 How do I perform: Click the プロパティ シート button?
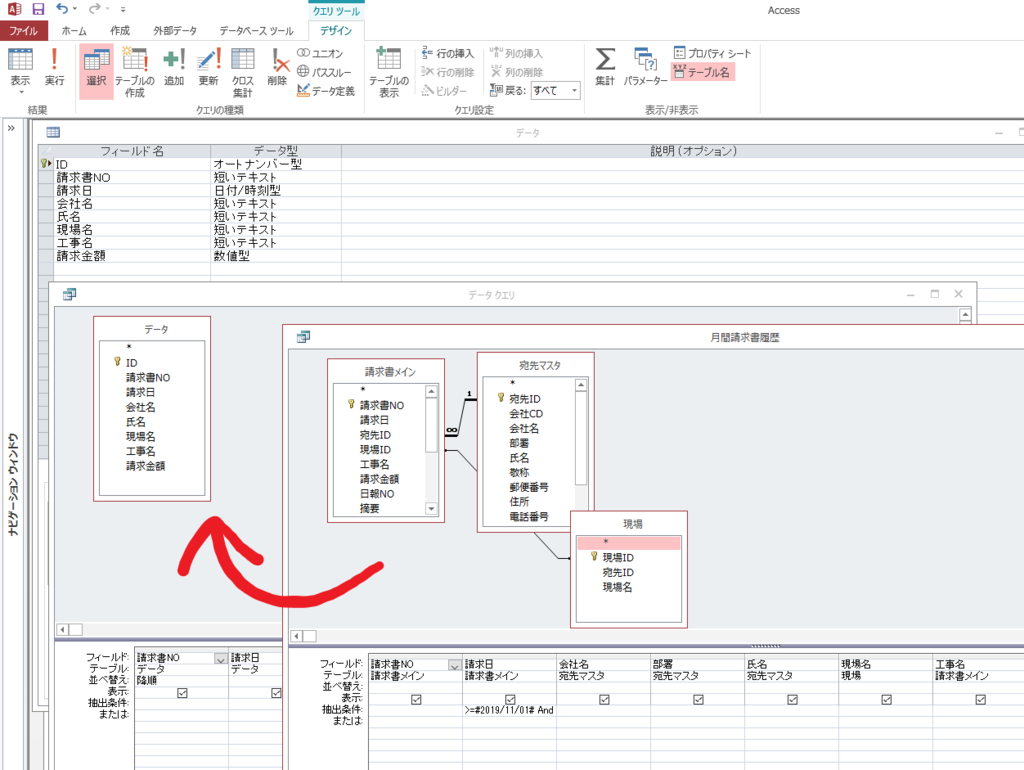click(x=711, y=53)
